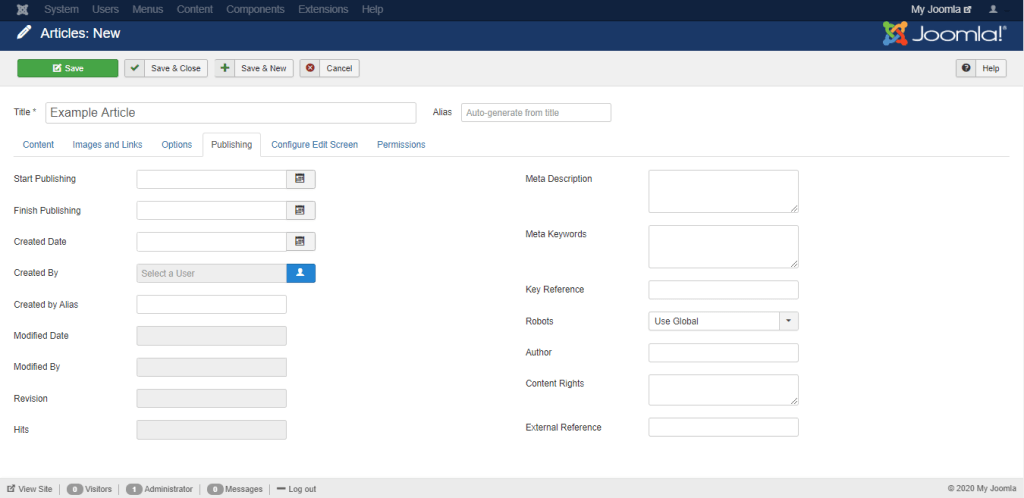Click the View Site link

(29, 489)
